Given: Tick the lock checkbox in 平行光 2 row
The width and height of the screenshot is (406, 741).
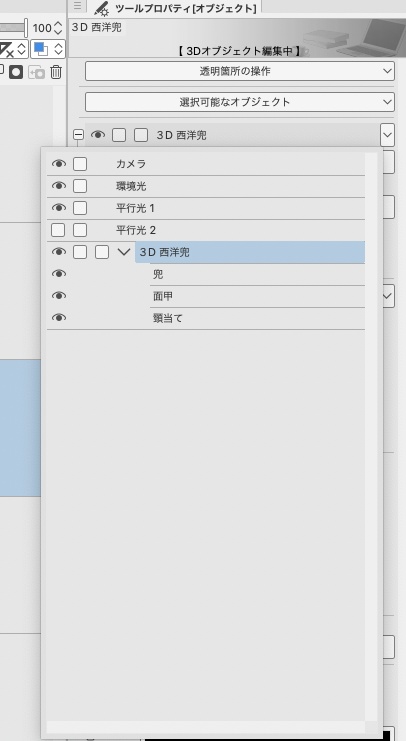Looking at the screenshot, I should point(80,230).
